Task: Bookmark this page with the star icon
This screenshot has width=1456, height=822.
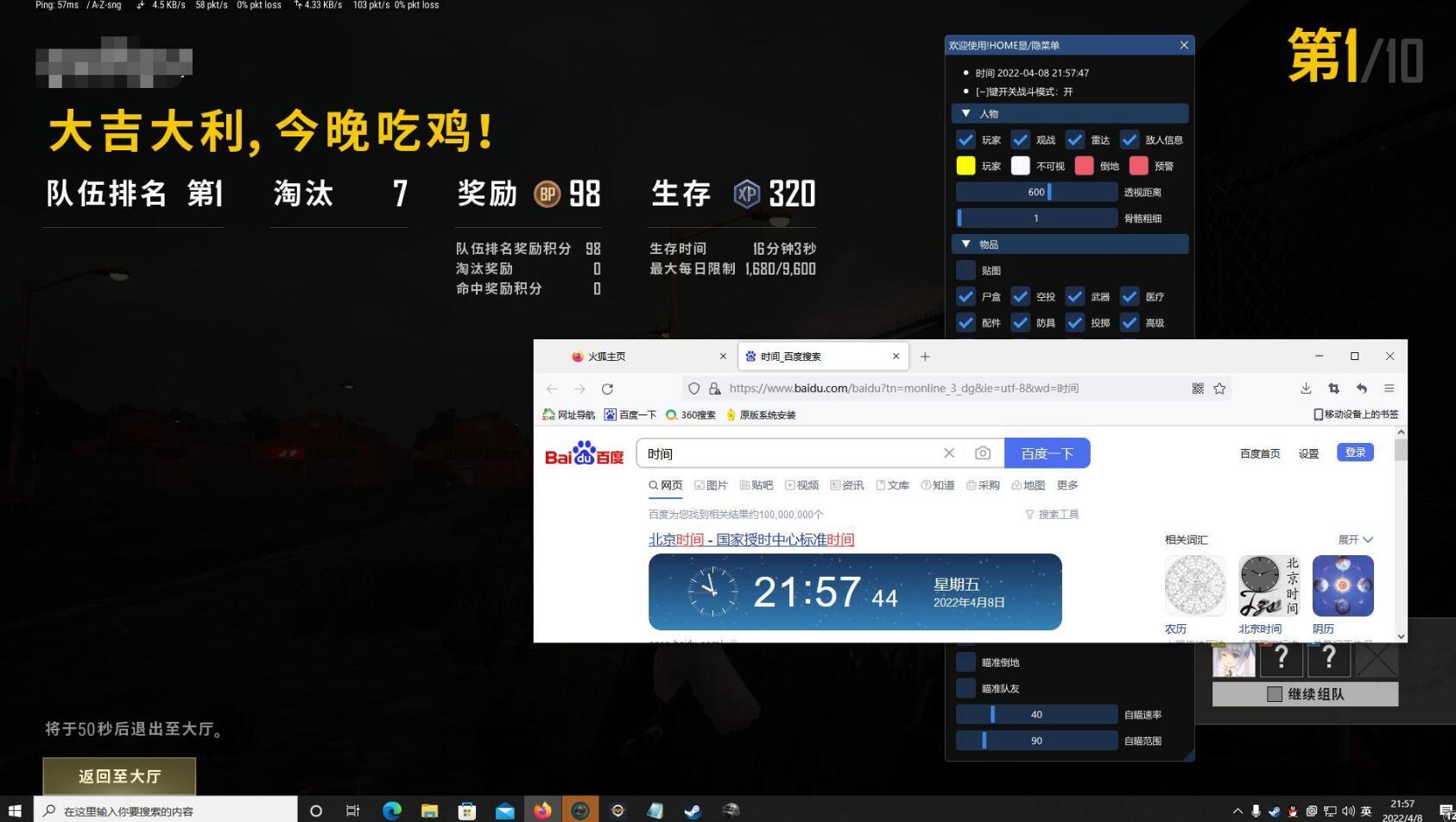Action: pos(1219,389)
